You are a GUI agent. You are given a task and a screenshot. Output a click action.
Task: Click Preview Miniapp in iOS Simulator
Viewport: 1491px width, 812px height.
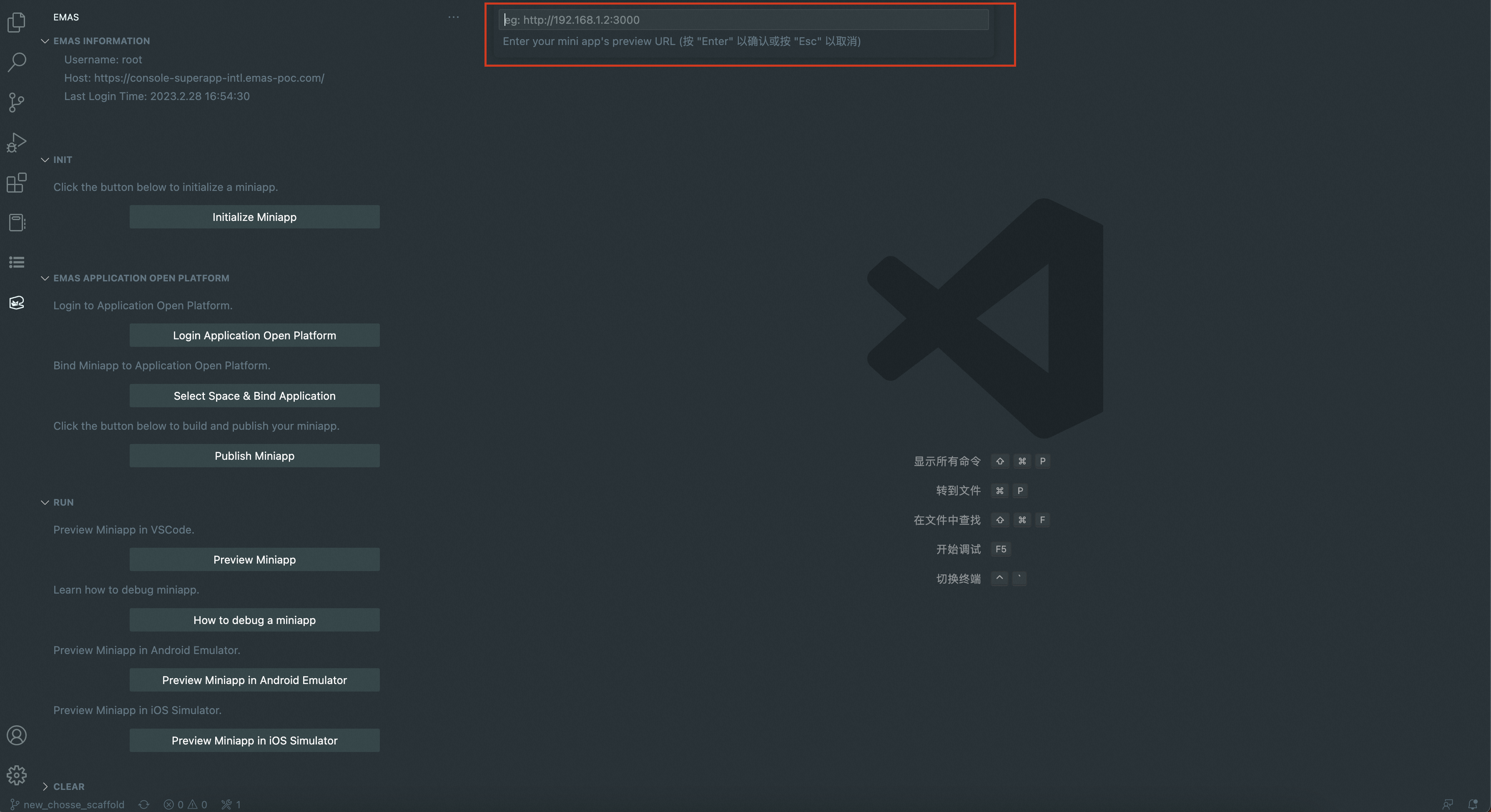click(254, 740)
